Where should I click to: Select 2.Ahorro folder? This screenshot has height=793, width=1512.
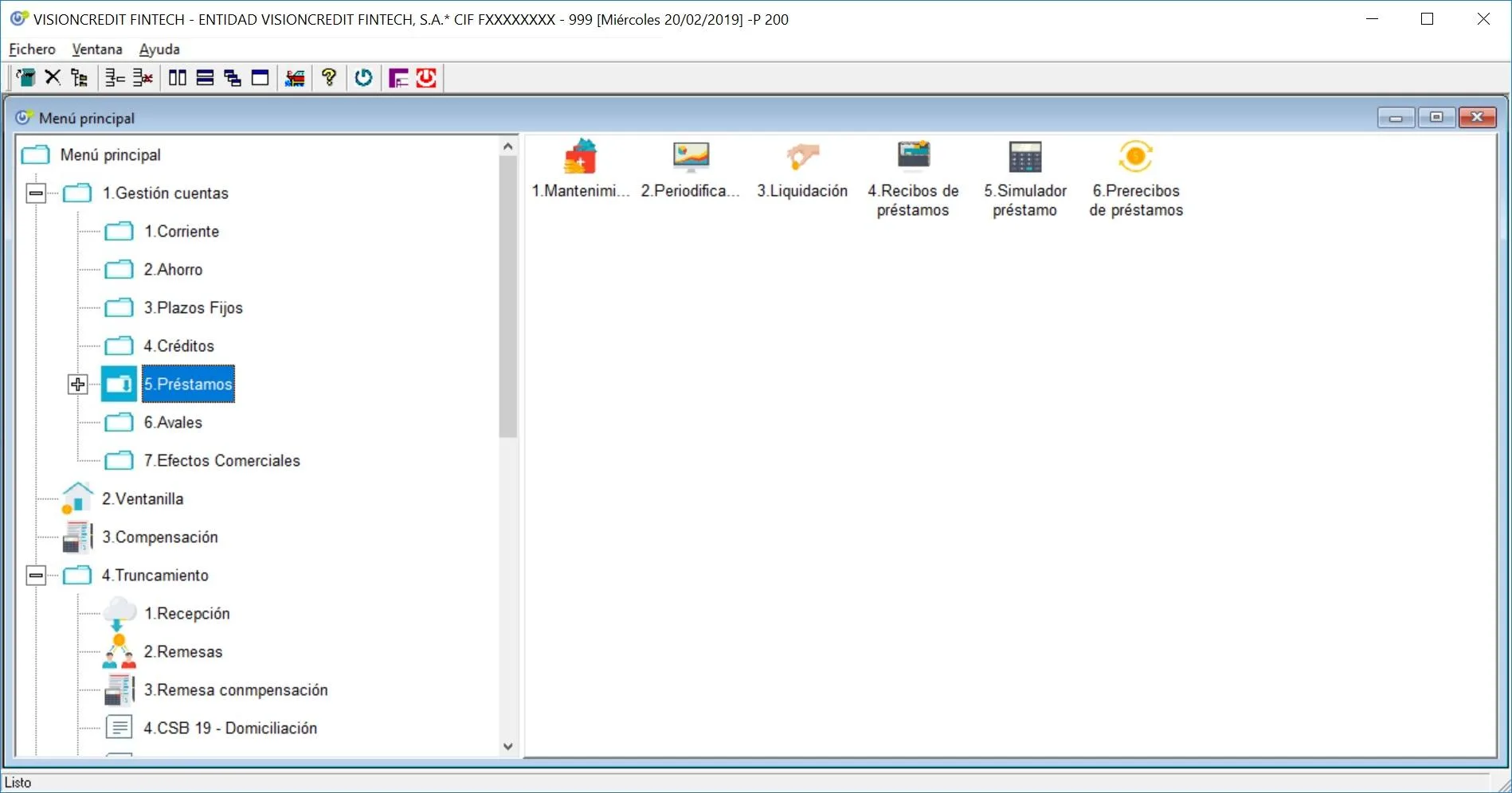point(173,269)
